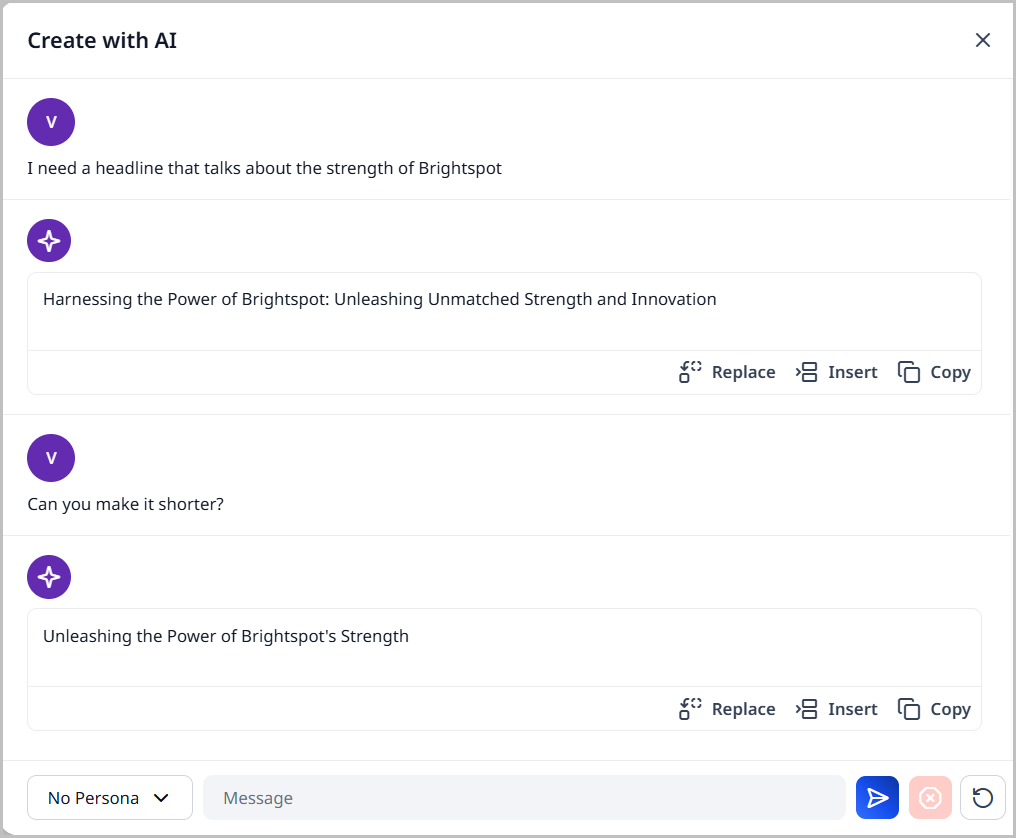Screen dimensions: 1016x838
Task: Click the AI sparkle avatar on the second response
Action: [49, 577]
